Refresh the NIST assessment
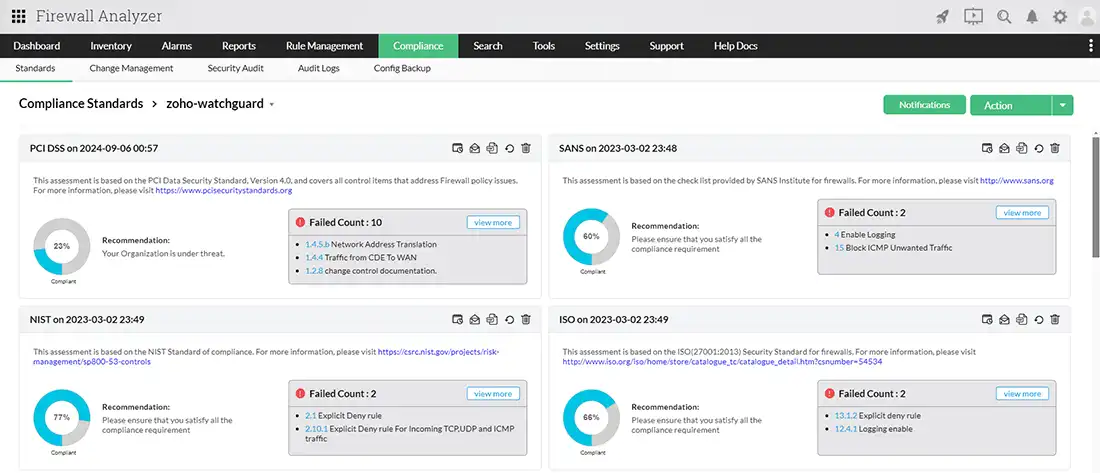This screenshot has width=1100, height=473. (510, 319)
